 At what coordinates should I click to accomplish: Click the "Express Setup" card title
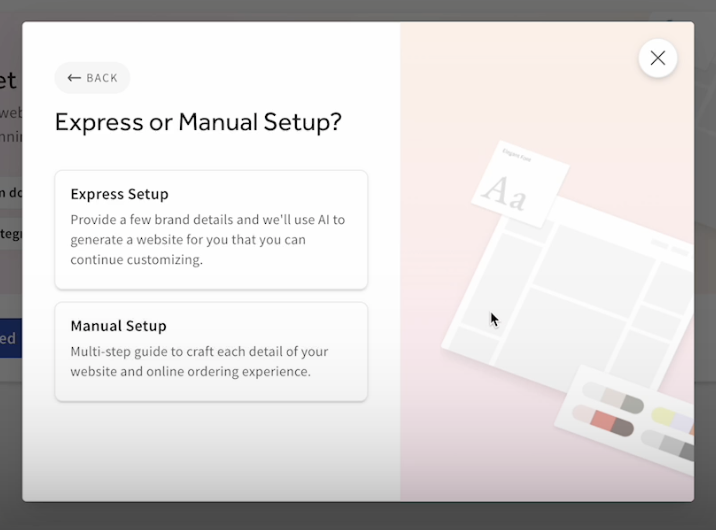(x=119, y=194)
